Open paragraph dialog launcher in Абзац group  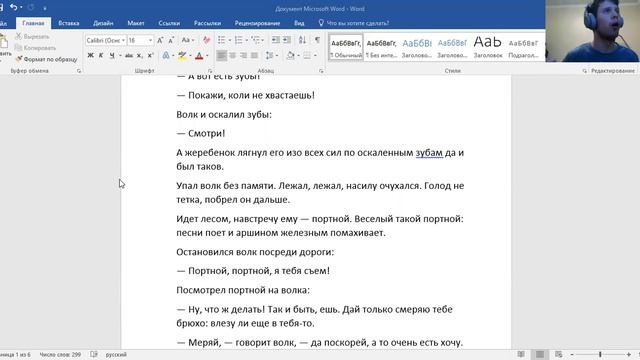tap(321, 71)
